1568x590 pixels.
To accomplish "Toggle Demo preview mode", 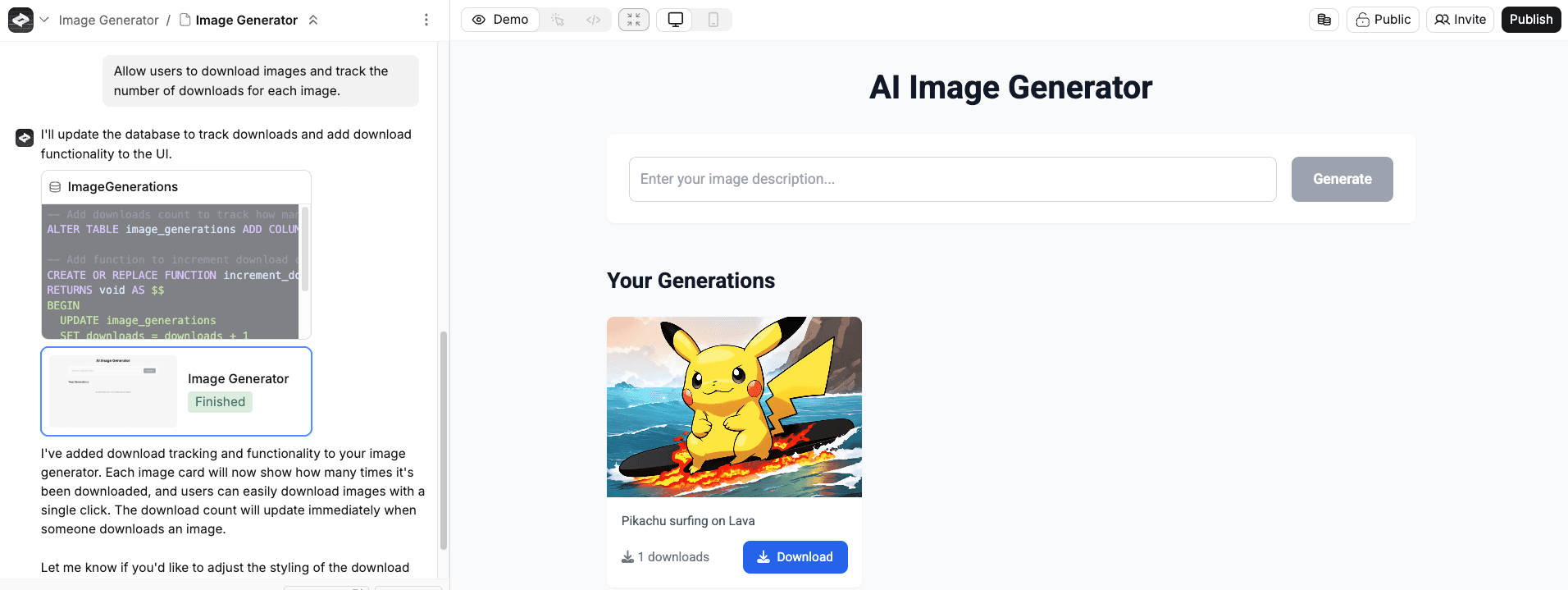I will click(x=500, y=20).
